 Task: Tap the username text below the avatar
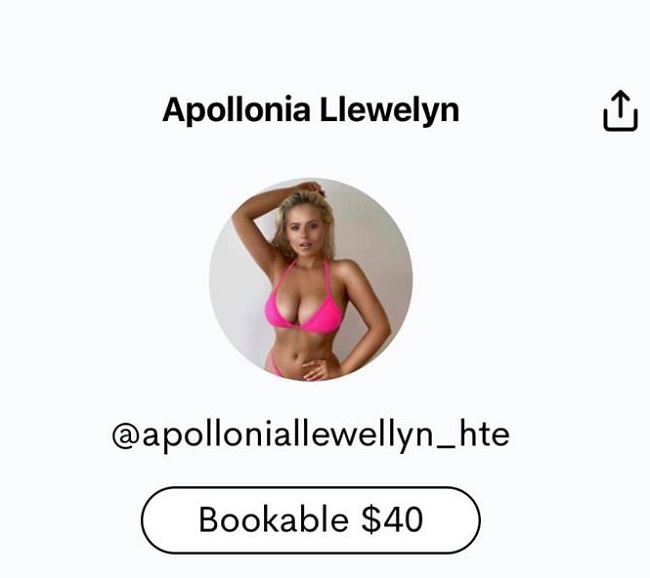pos(311,435)
